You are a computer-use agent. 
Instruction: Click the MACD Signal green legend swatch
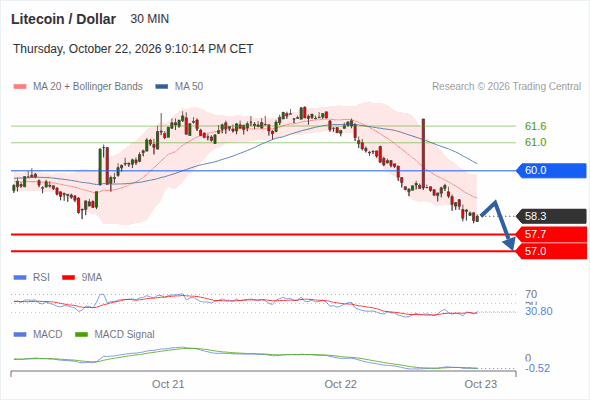pyautogui.click(x=82, y=335)
